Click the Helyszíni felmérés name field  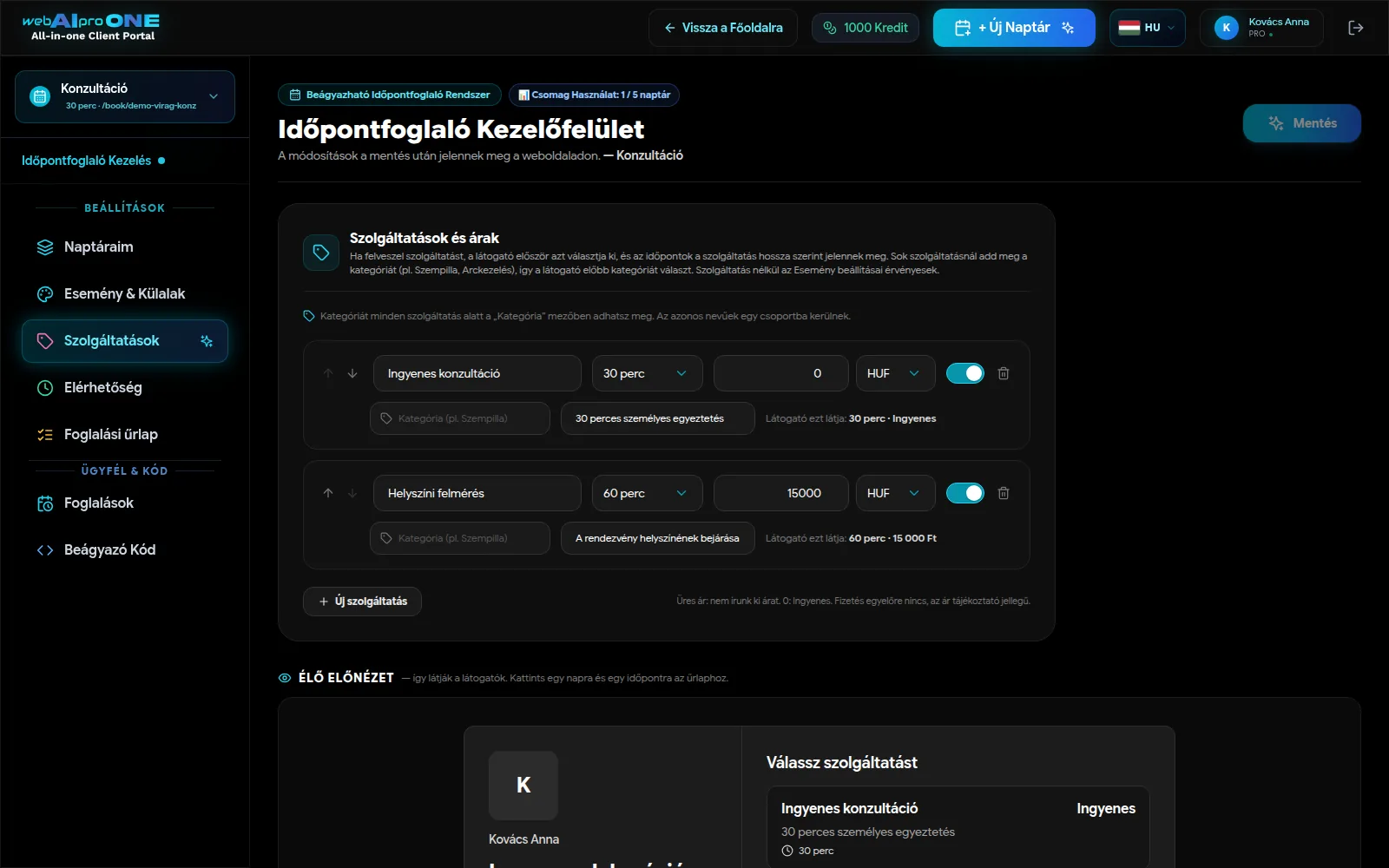point(477,493)
